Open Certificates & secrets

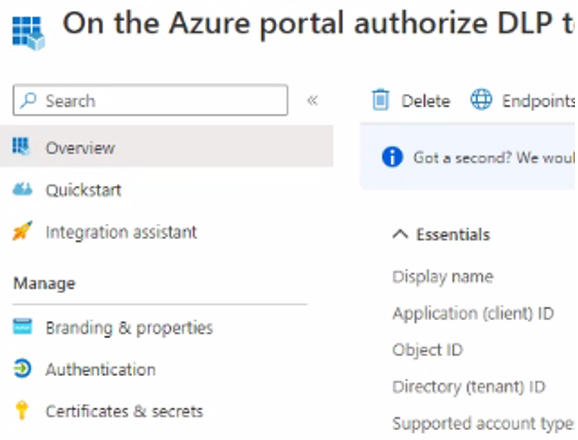tap(124, 411)
